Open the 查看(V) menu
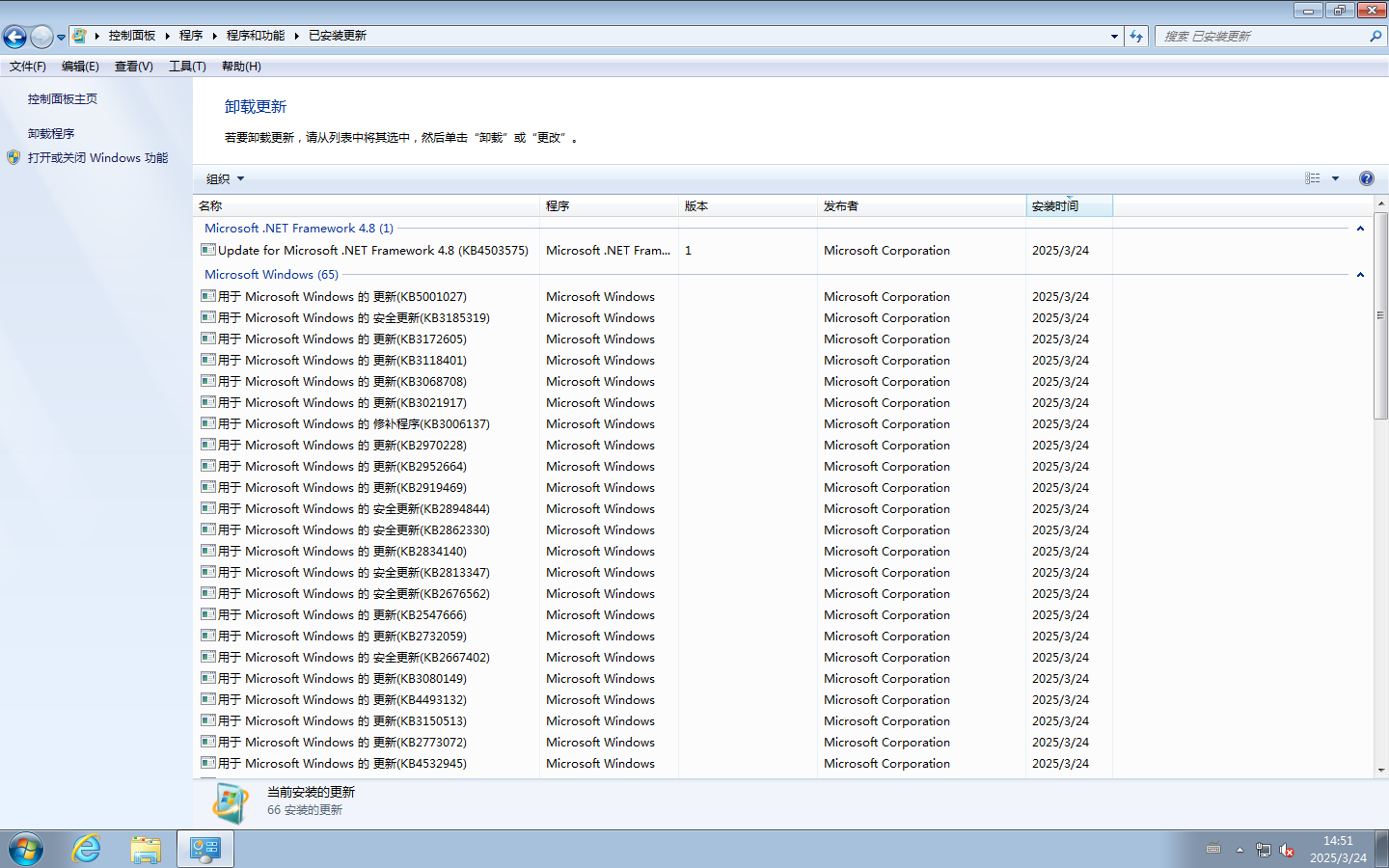Screen dimensions: 1389x868 click(x=133, y=67)
